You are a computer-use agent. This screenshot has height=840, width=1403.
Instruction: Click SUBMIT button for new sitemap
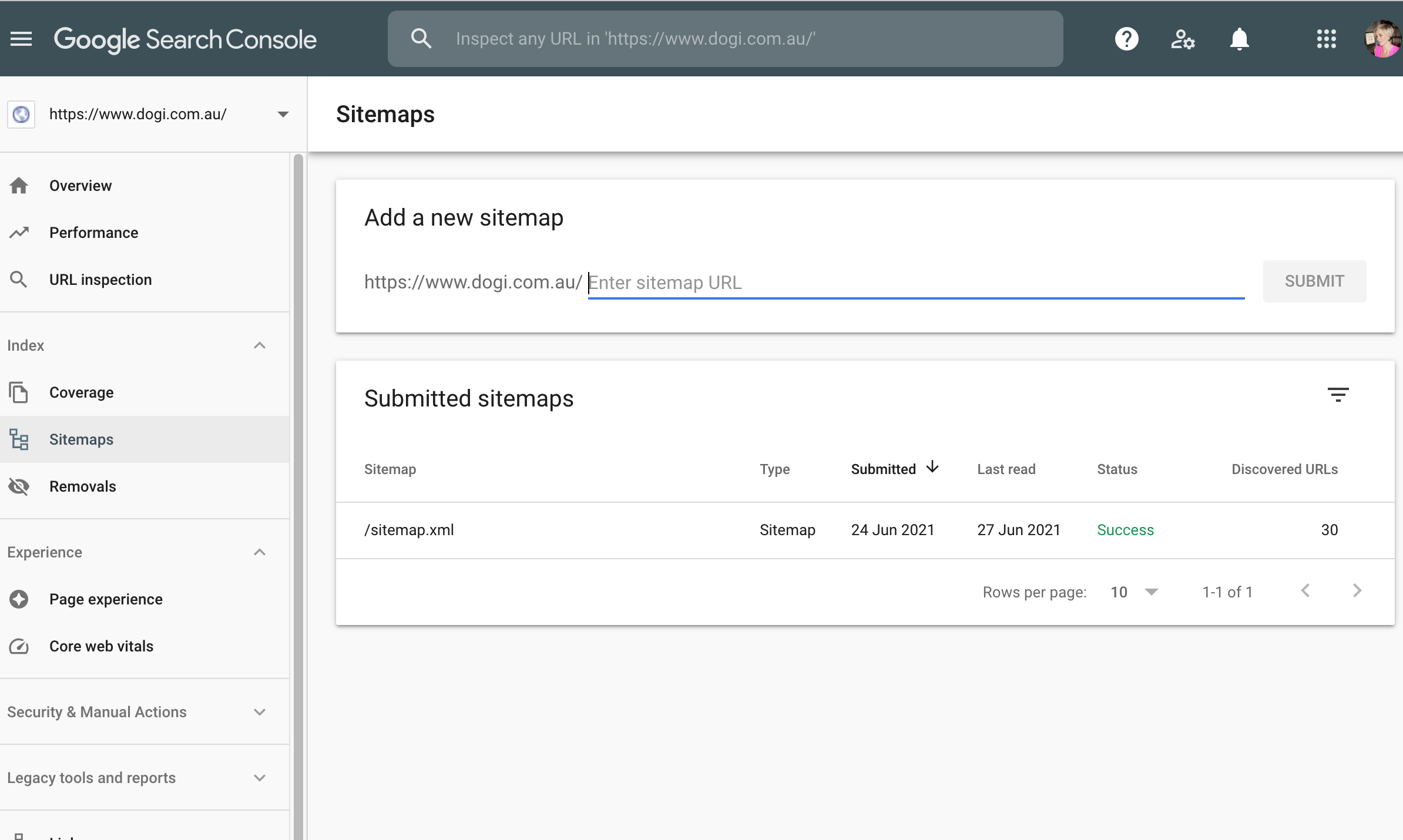(1314, 281)
